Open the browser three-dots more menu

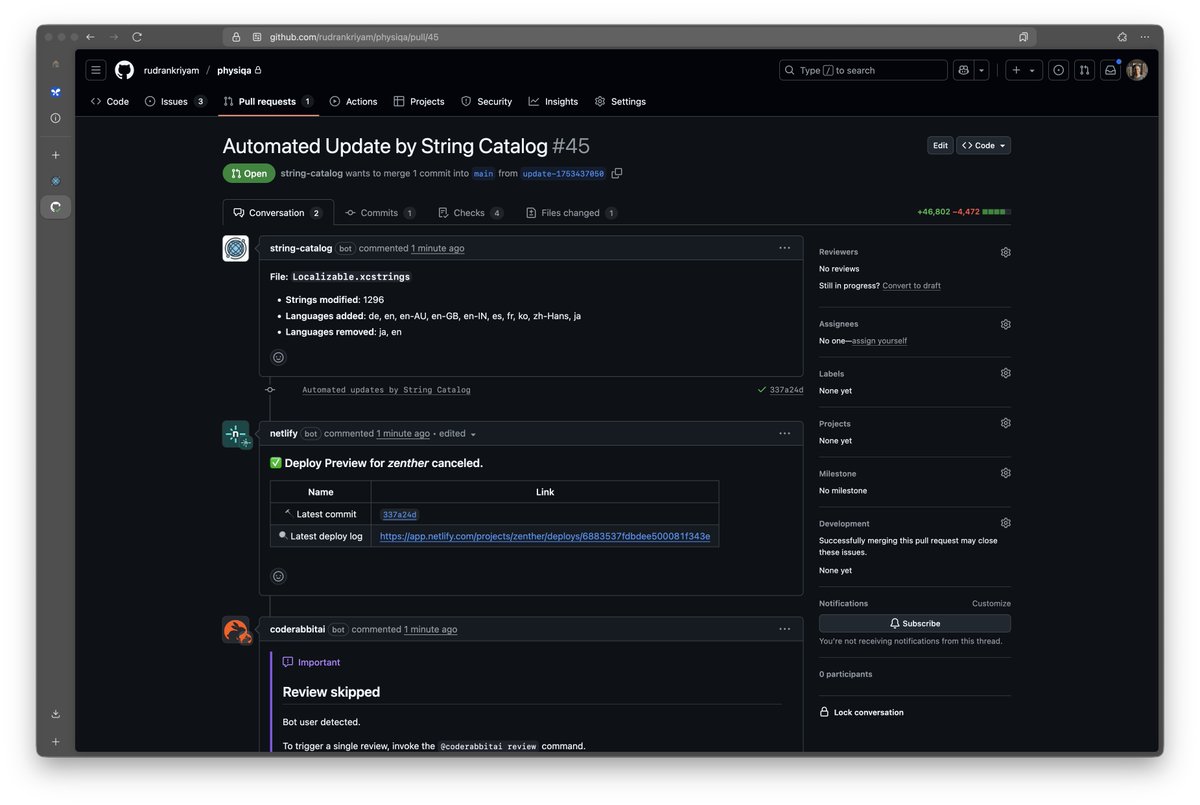[x=1146, y=37]
